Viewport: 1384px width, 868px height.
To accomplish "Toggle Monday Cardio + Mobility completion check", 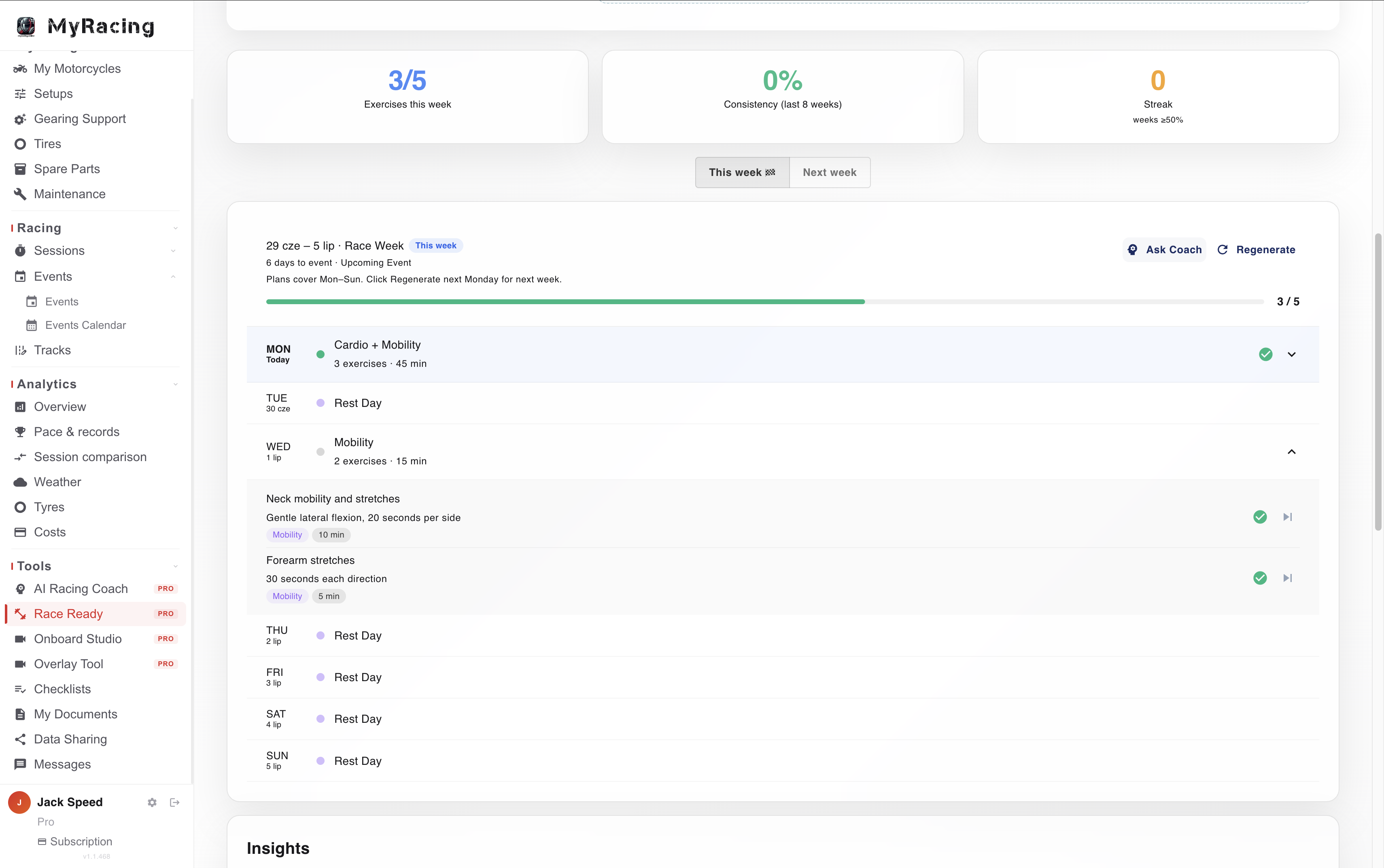I will coord(1266,354).
